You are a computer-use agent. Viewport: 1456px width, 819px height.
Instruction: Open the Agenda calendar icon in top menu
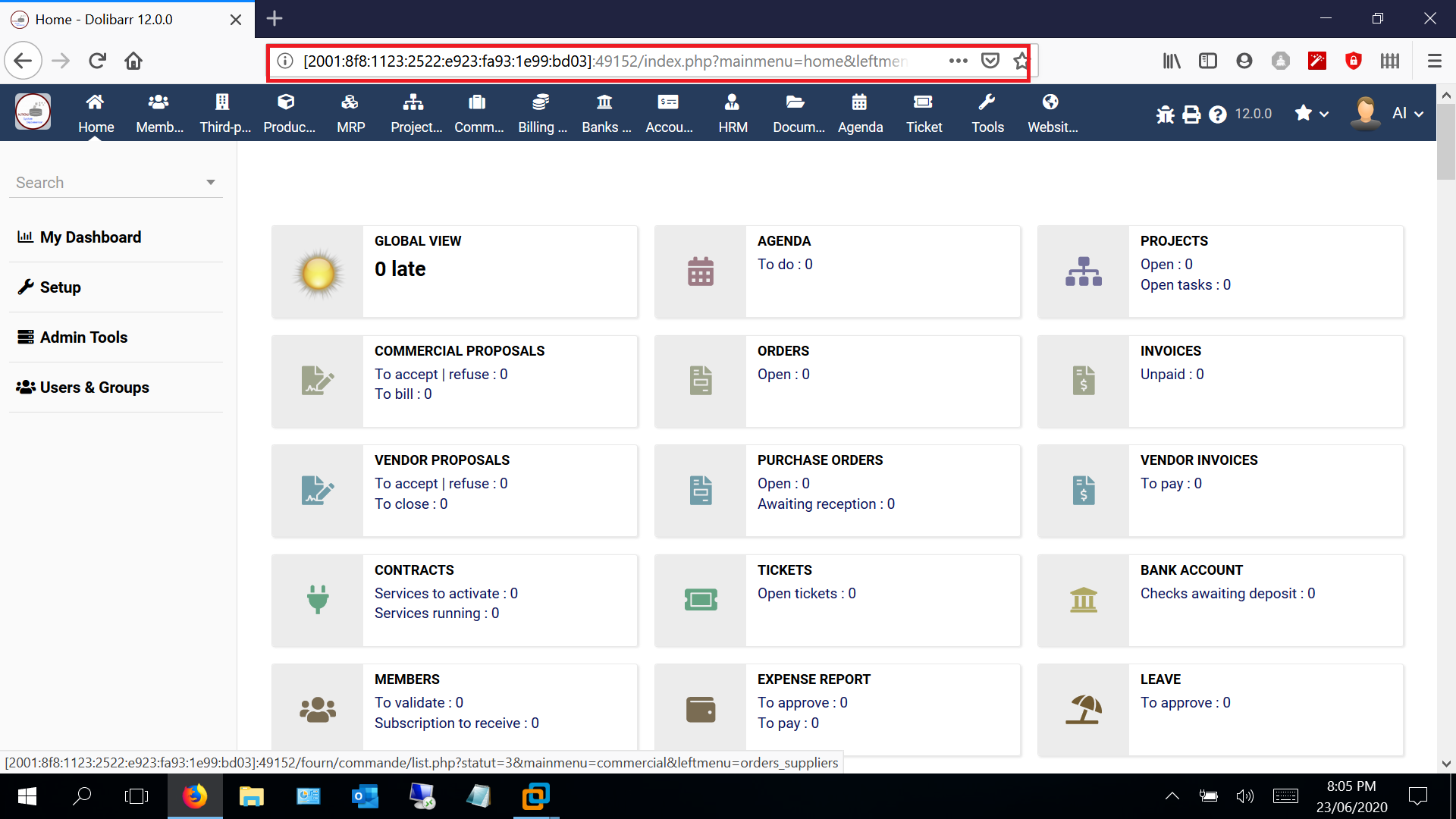(x=859, y=102)
